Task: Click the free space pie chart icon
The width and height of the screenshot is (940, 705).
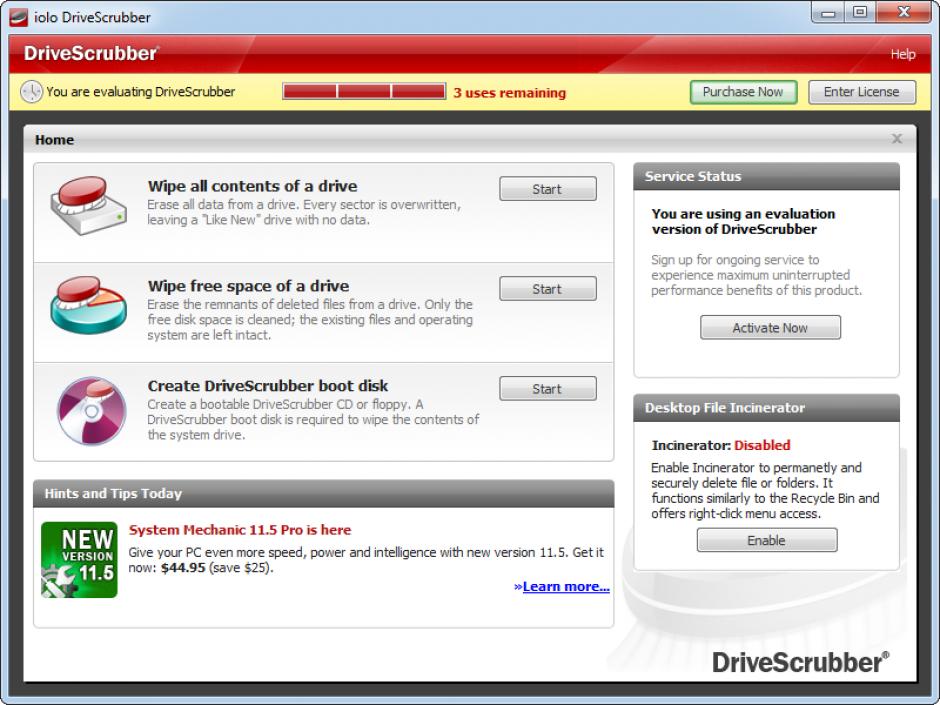Action: (89, 305)
